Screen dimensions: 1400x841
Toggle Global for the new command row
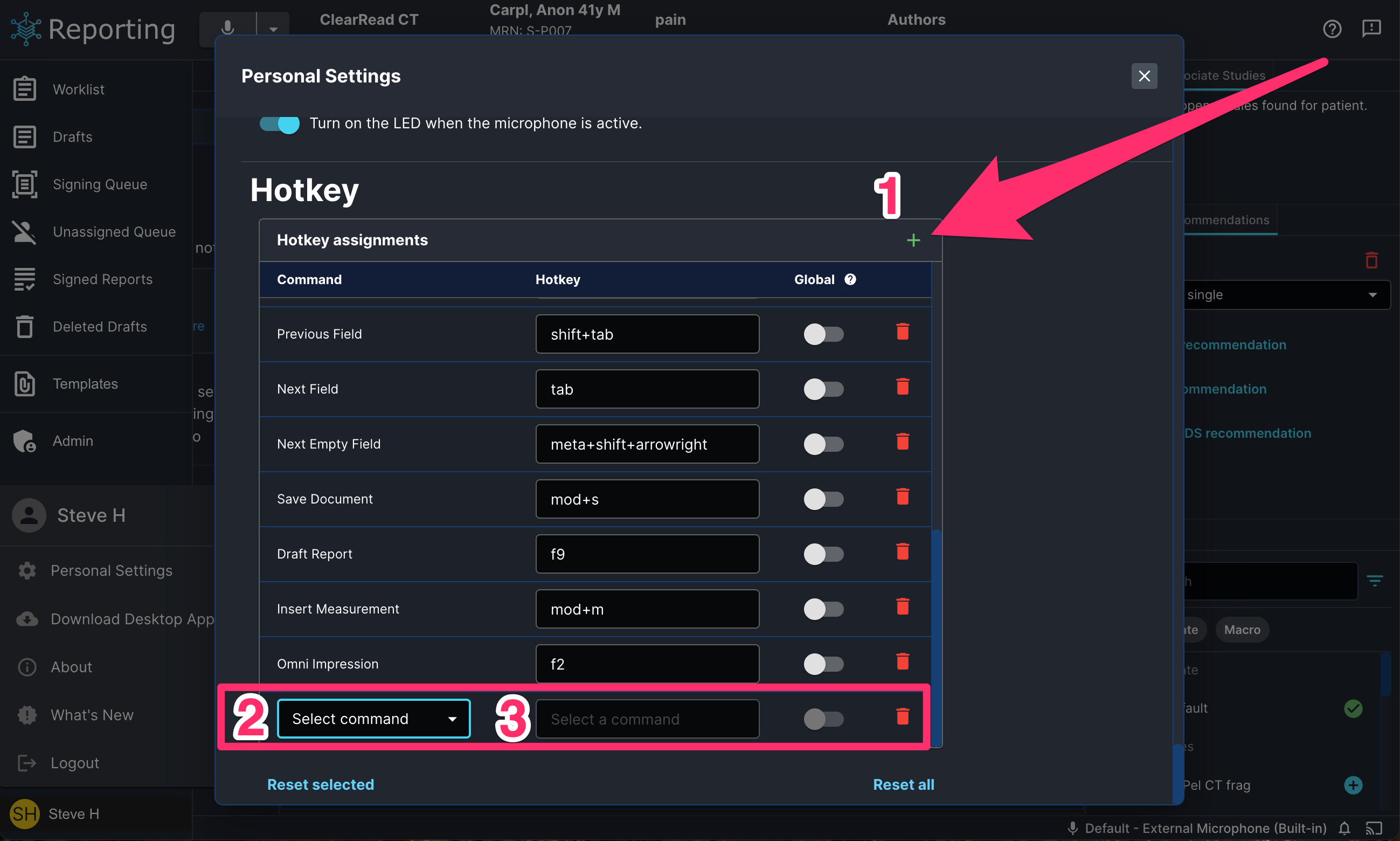pyautogui.click(x=823, y=719)
